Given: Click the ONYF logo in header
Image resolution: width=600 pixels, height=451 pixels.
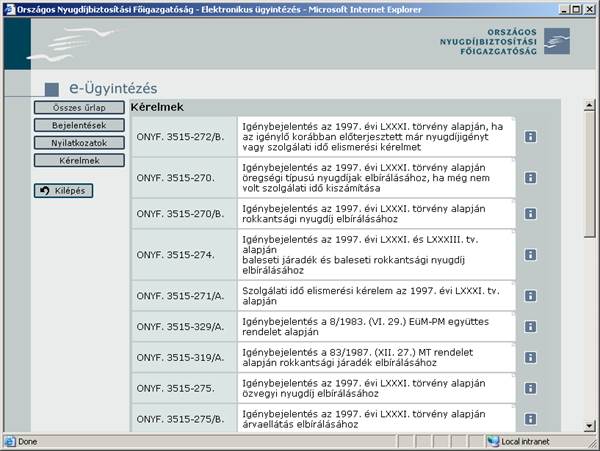Looking at the screenshot, I should pos(505,41).
